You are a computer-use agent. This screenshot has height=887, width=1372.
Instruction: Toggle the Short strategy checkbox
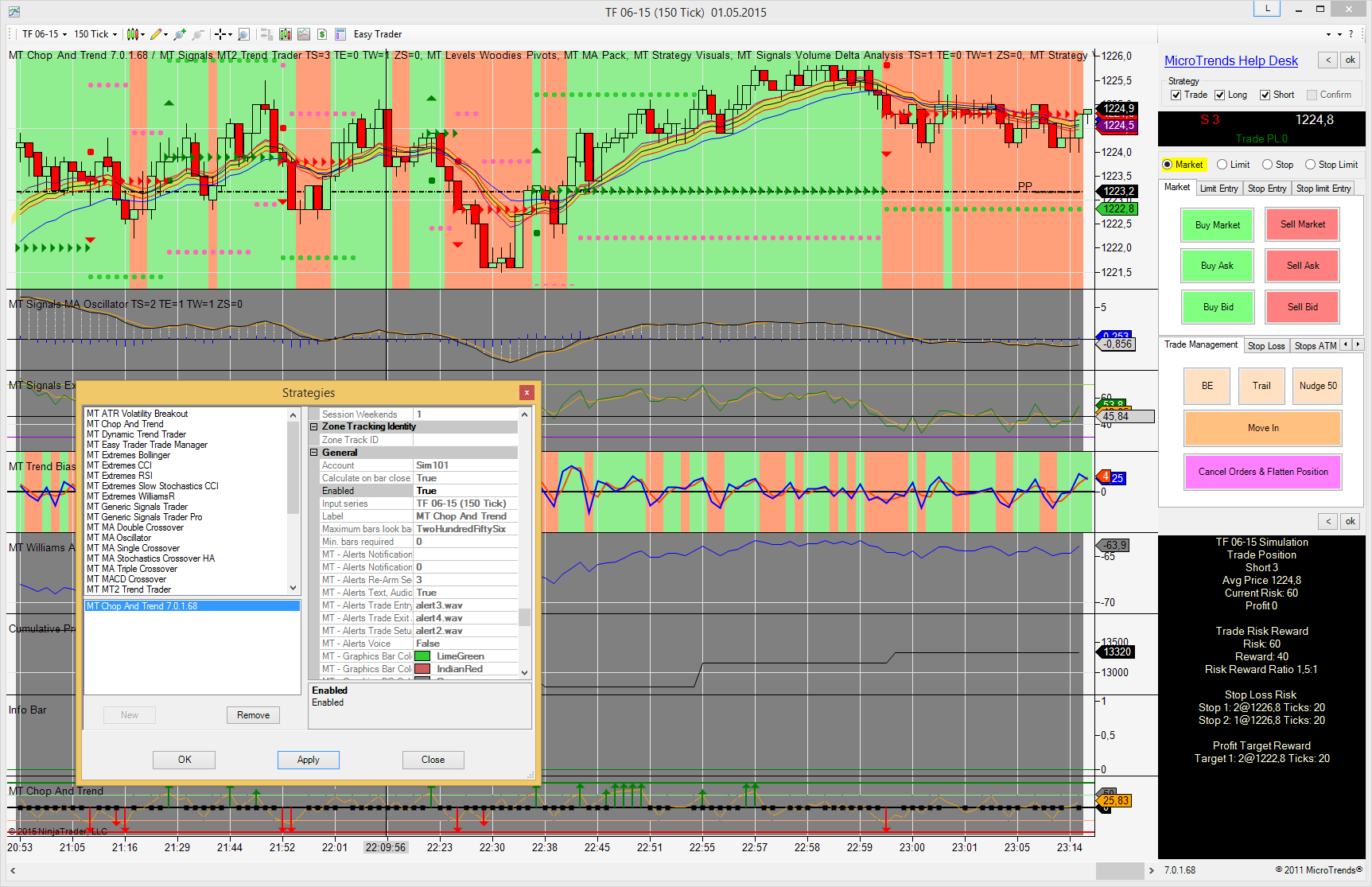(1265, 95)
